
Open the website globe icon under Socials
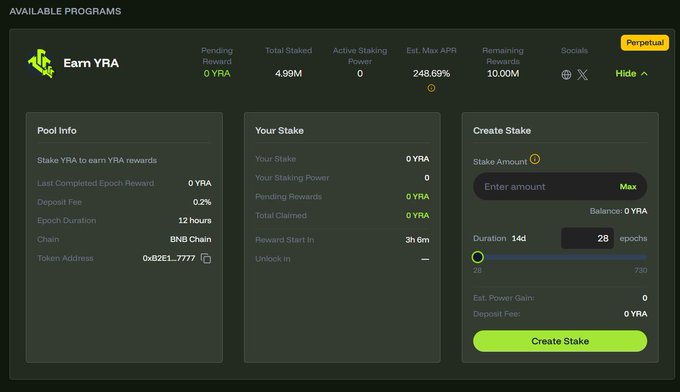coord(566,75)
